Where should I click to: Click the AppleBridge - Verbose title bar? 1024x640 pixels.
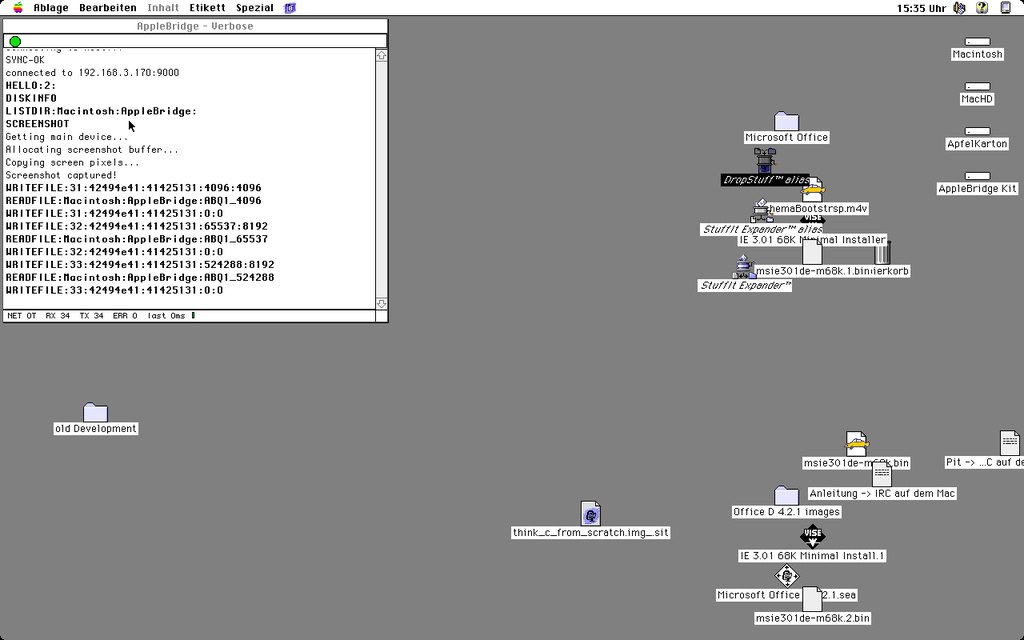(195, 26)
